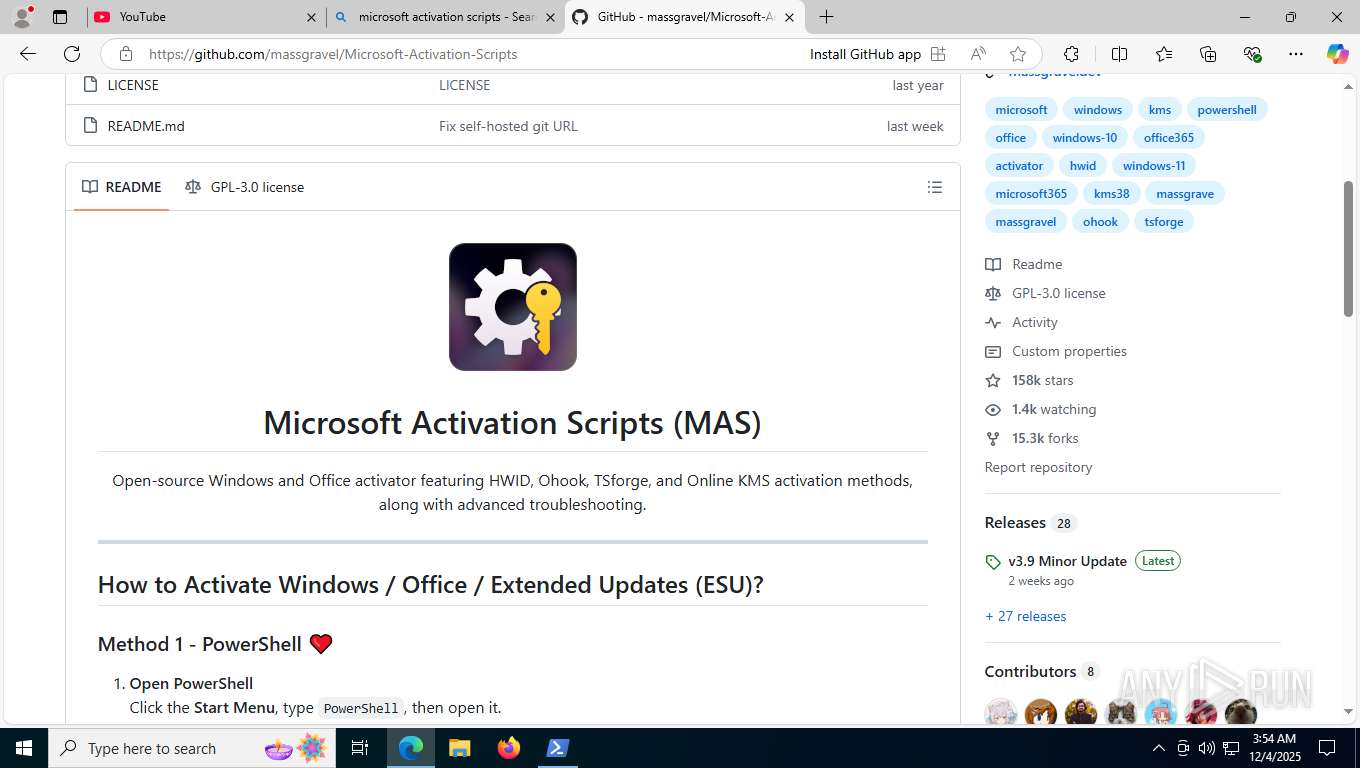Click the tsforge topic tag
The width and height of the screenshot is (1360, 768).
1164,222
